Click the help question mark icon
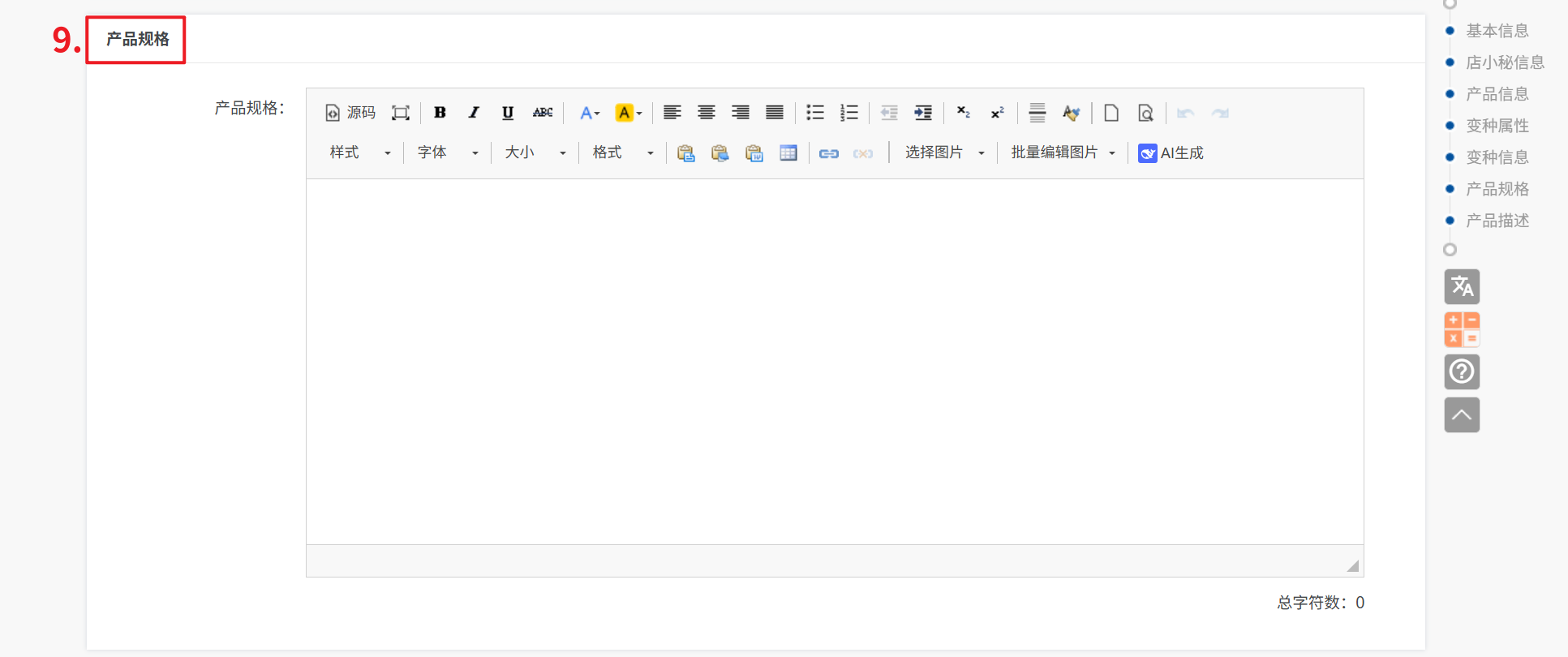This screenshot has width=1568, height=657. pos(1461,372)
